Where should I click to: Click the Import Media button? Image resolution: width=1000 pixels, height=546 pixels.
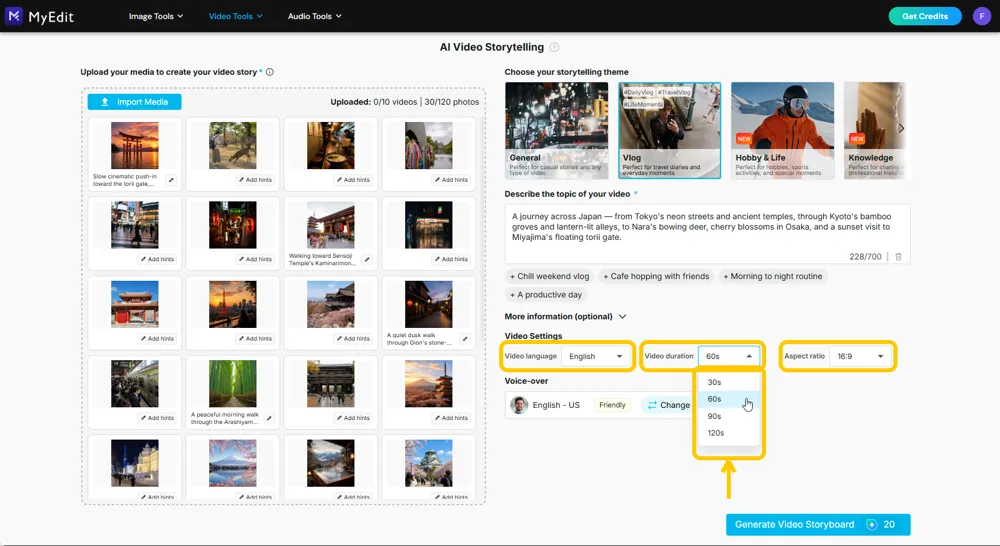[x=135, y=102]
